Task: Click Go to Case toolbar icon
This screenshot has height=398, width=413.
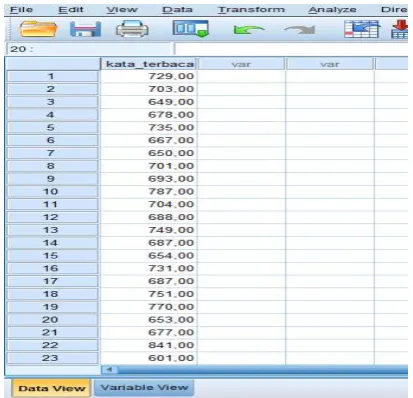Action: [x=362, y=29]
